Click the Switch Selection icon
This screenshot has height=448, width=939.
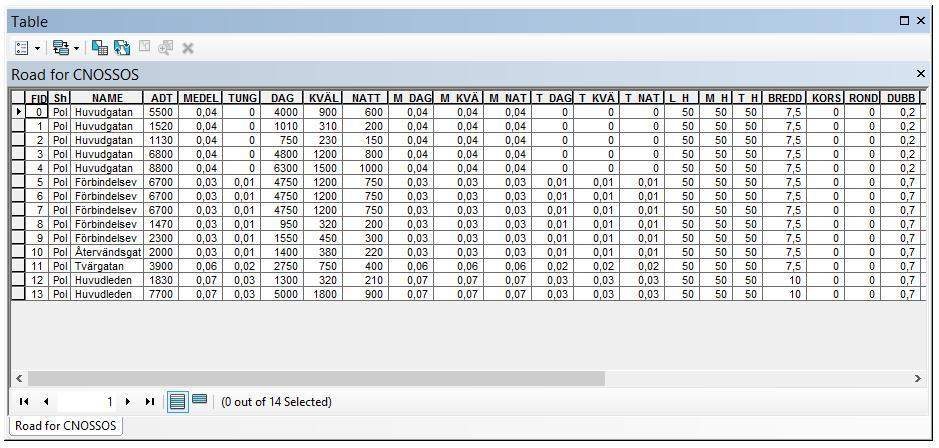122,47
